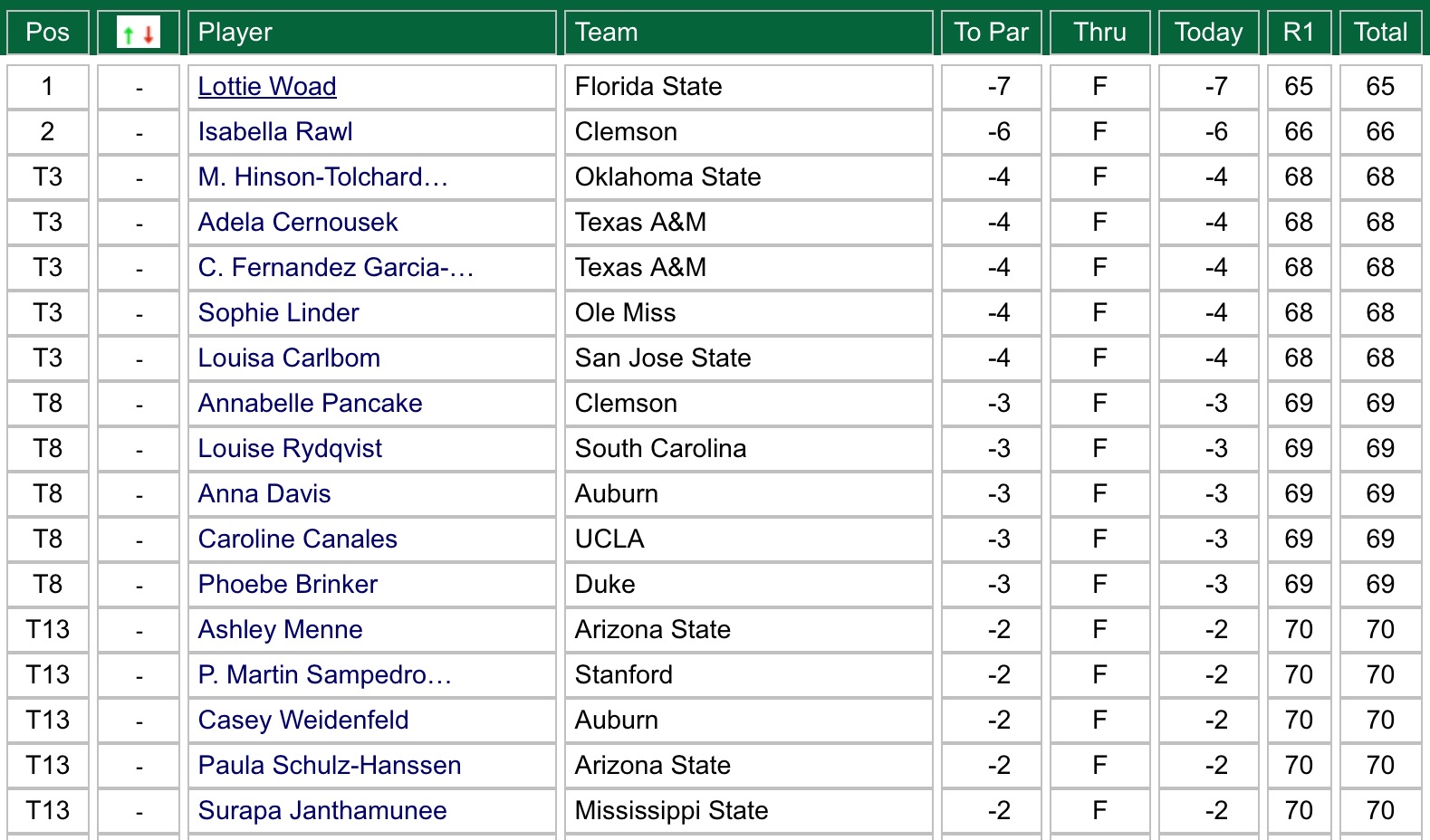Click the Player column header
1430x840 pixels.
point(235,33)
